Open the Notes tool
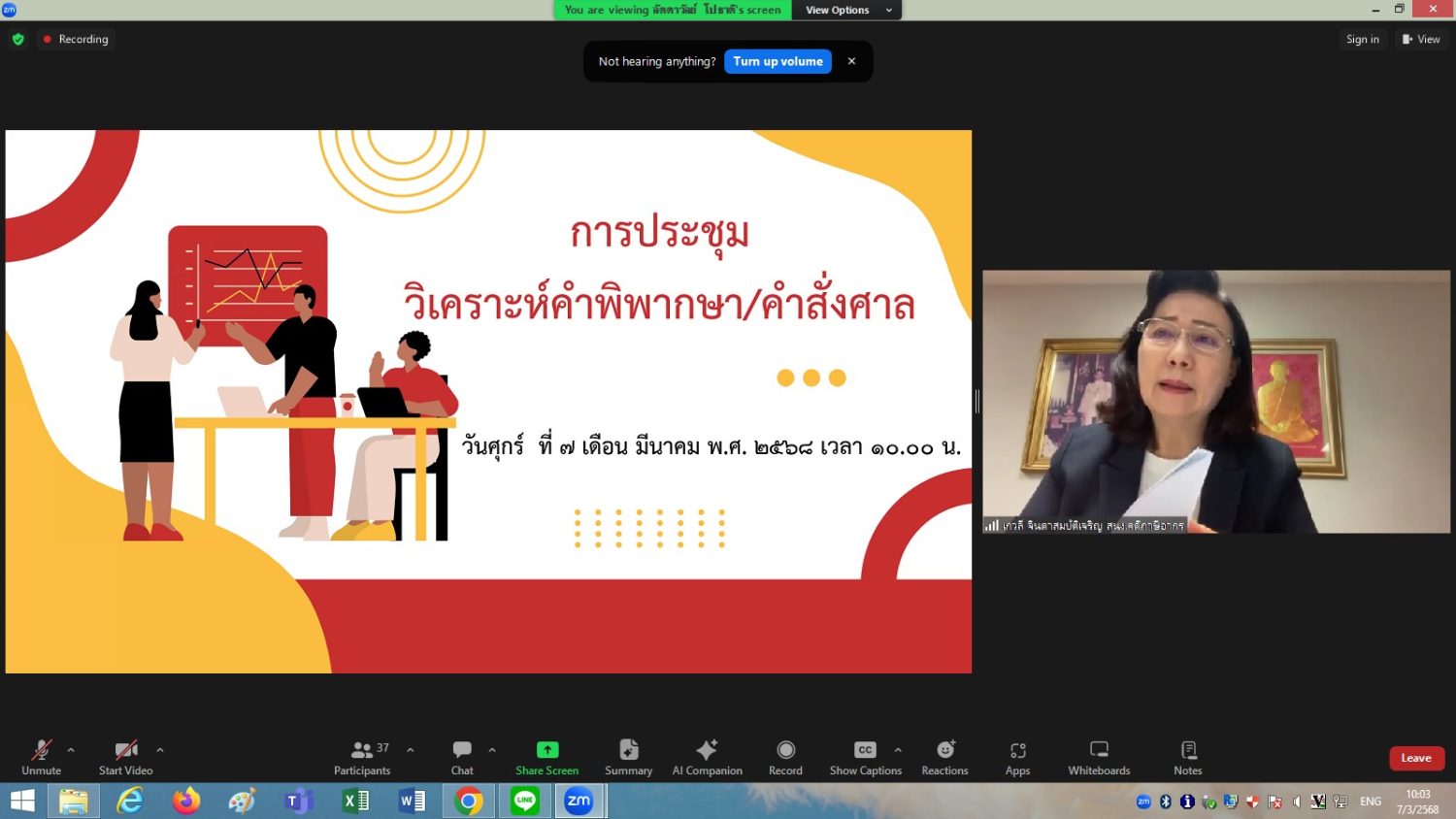The height and width of the screenshot is (819, 1456). (x=1187, y=757)
